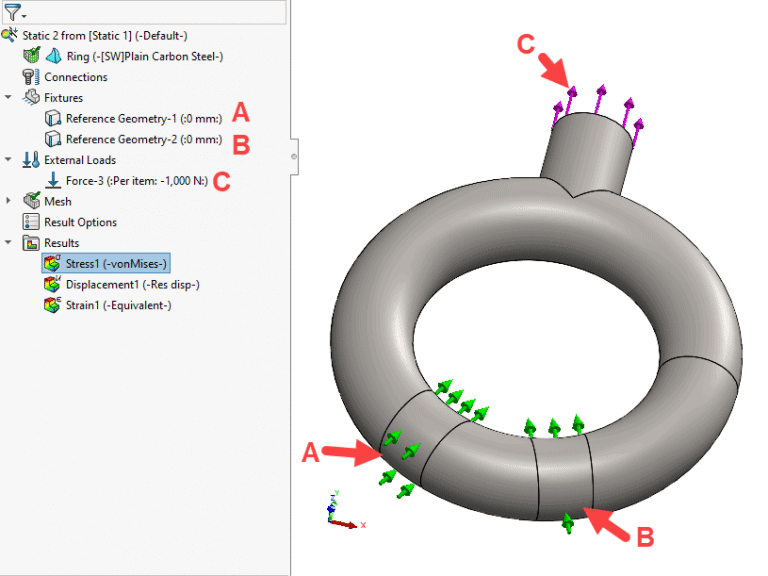This screenshot has width=768, height=576.
Task: Click the filter funnel icon
Action: click(x=11, y=12)
